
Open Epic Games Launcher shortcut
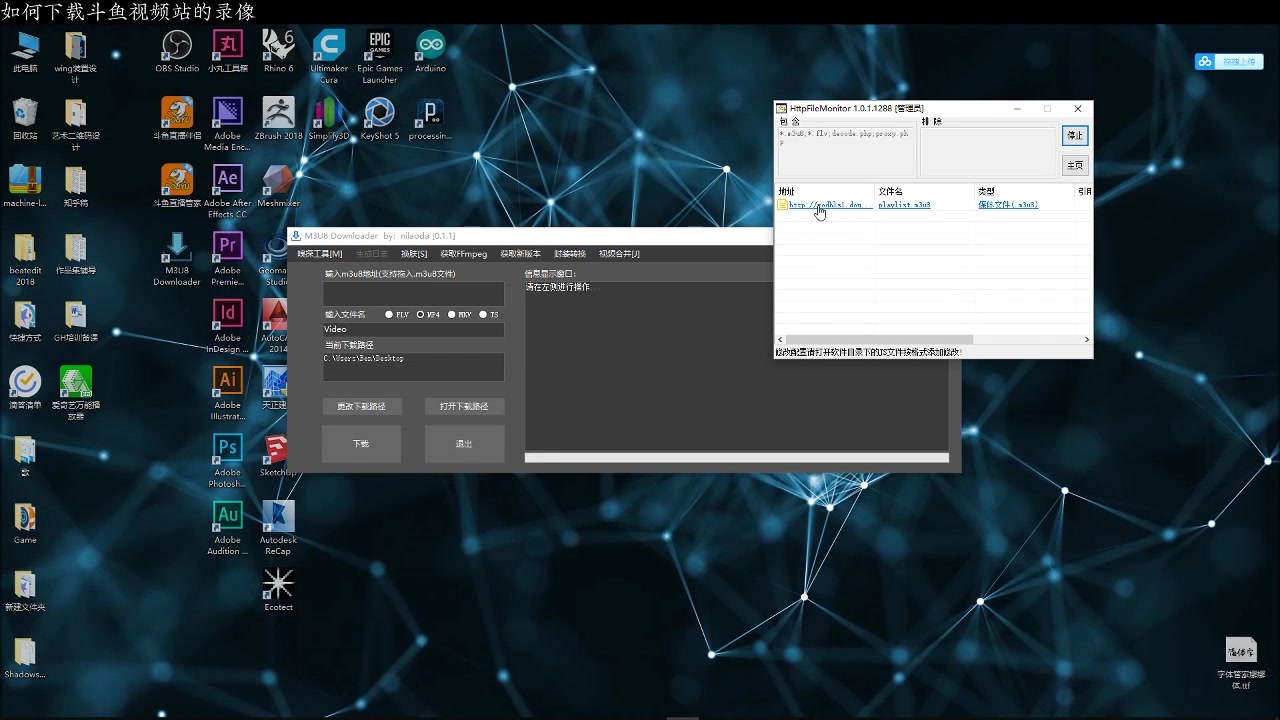pyautogui.click(x=380, y=56)
